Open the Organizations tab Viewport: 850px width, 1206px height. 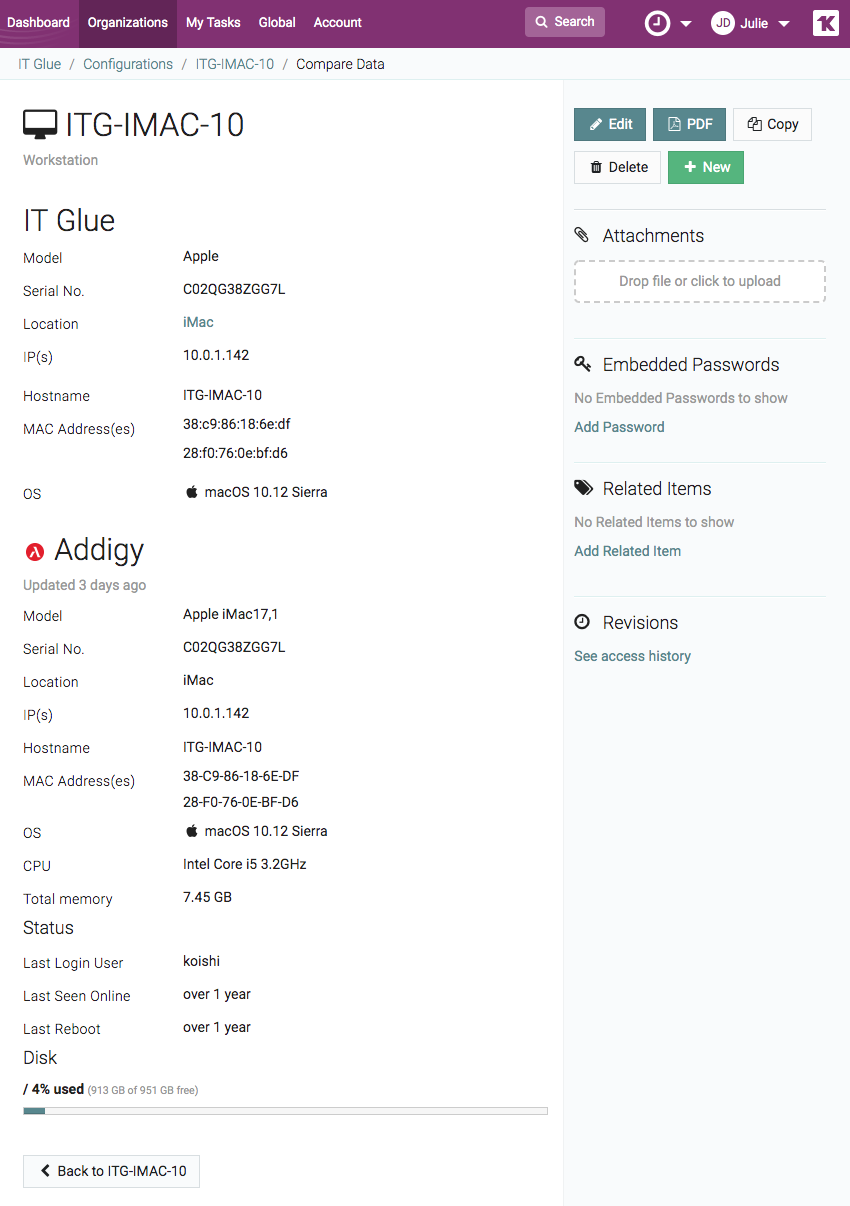pyautogui.click(x=128, y=22)
